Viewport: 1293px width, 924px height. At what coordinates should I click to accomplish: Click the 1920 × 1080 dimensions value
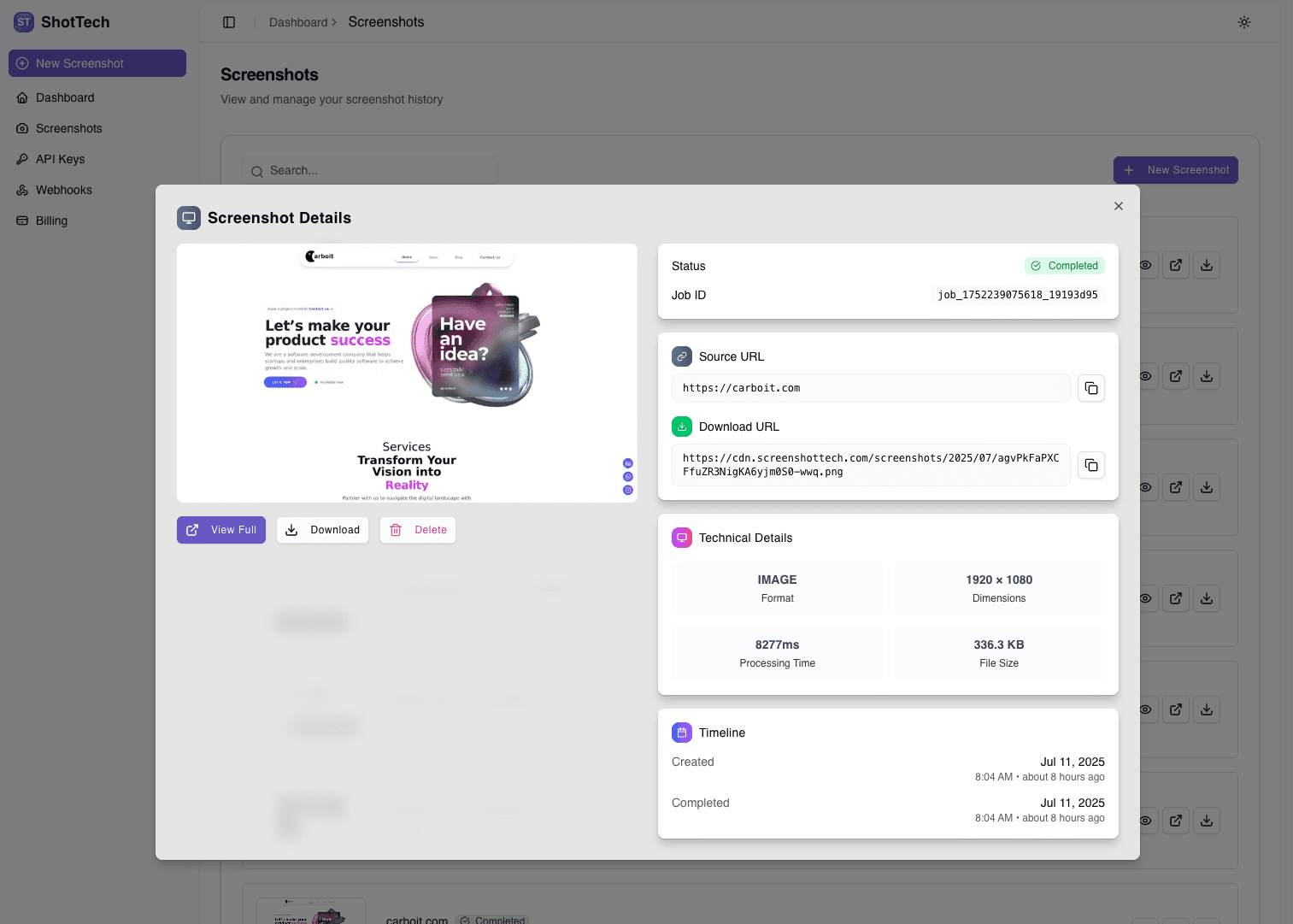(x=999, y=580)
